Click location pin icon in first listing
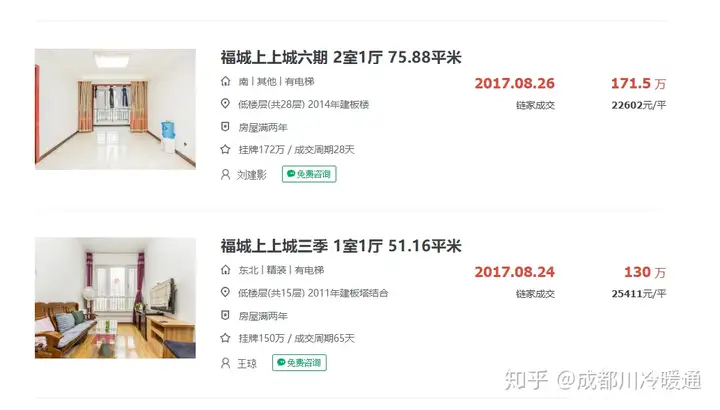This screenshot has height=410, width=720. (x=225, y=104)
